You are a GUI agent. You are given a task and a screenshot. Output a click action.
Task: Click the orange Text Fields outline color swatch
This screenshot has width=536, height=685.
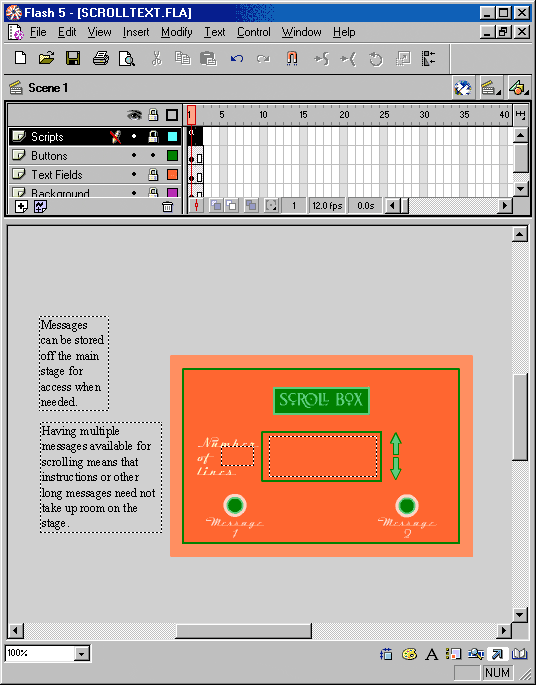[173, 175]
